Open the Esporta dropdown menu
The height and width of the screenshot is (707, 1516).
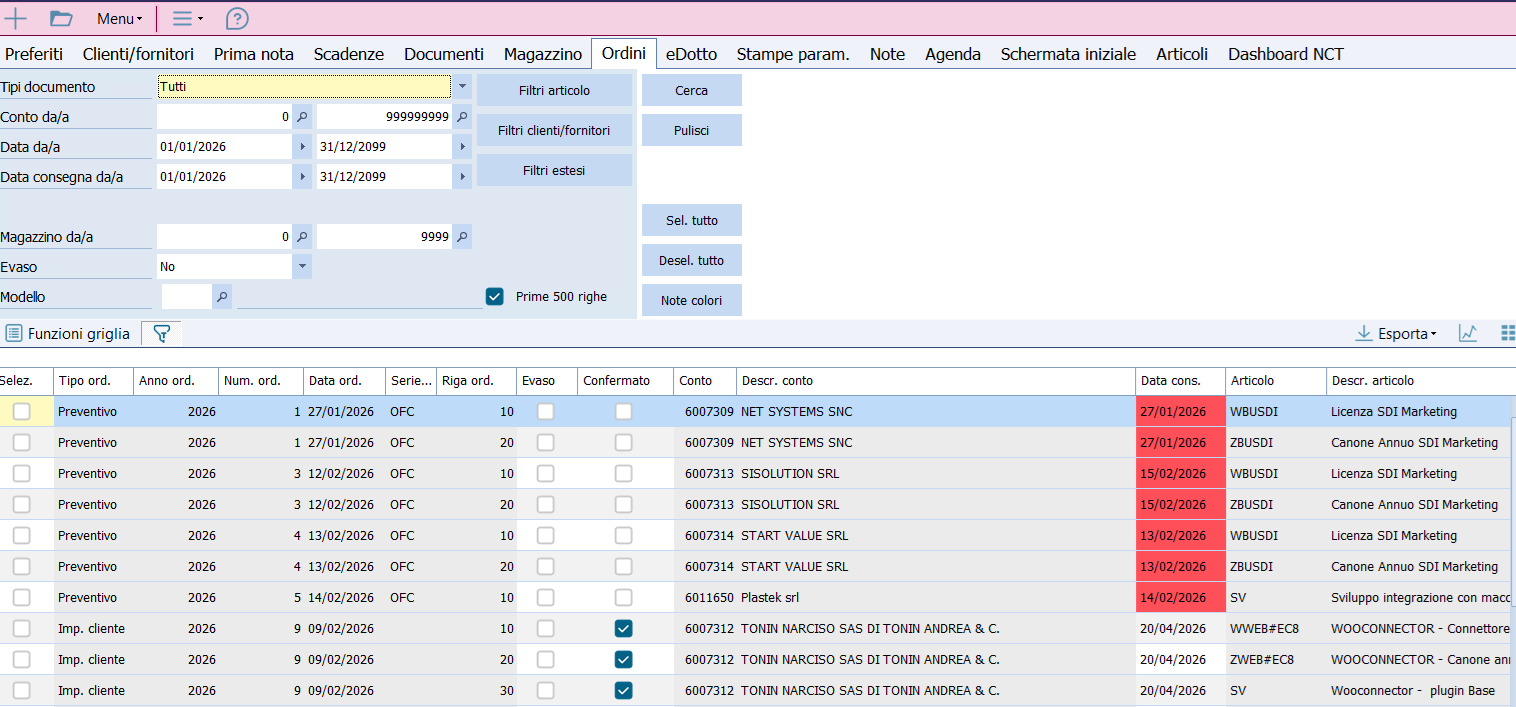point(1396,334)
